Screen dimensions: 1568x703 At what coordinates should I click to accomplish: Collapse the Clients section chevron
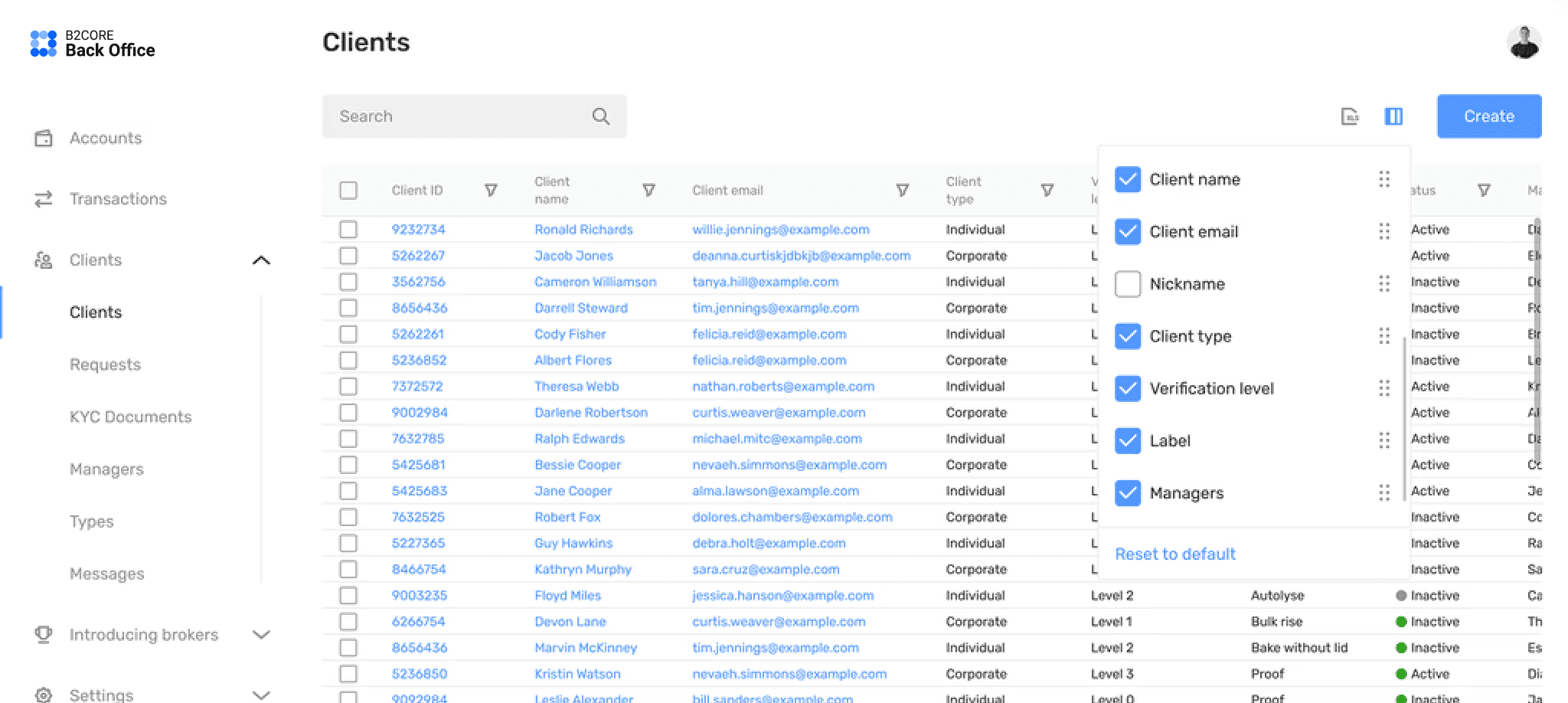pyautogui.click(x=262, y=260)
